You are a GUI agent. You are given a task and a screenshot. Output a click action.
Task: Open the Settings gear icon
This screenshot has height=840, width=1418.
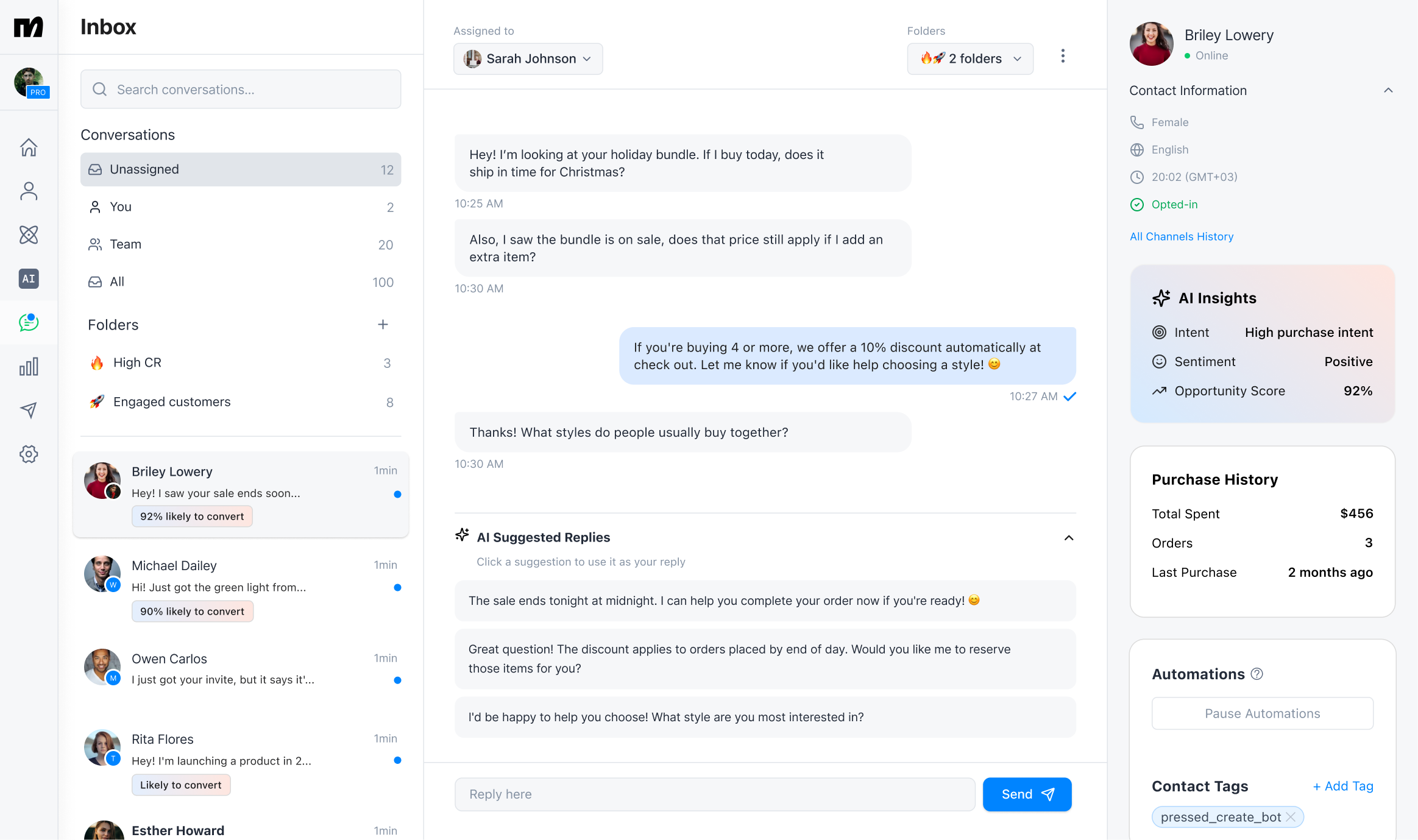29,454
